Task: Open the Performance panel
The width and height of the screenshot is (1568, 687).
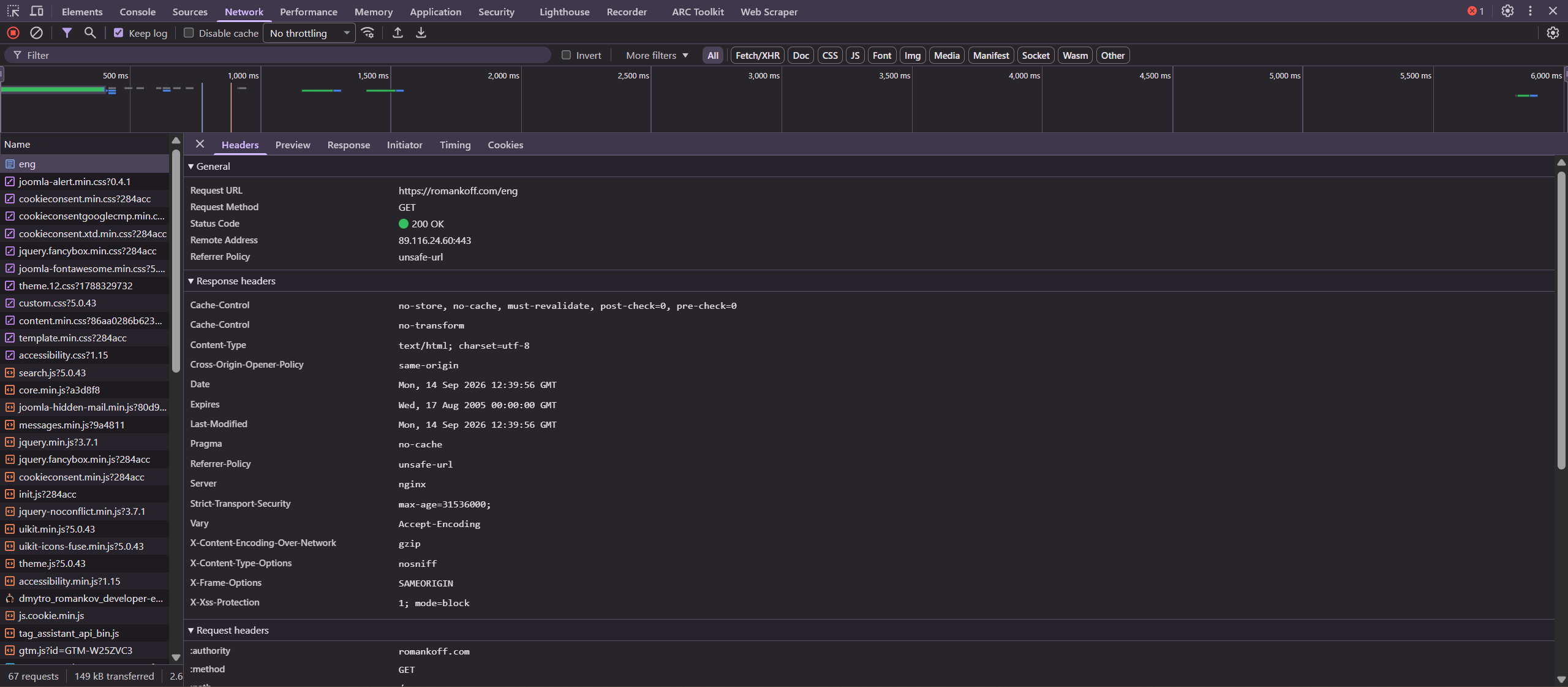Action: point(309,12)
